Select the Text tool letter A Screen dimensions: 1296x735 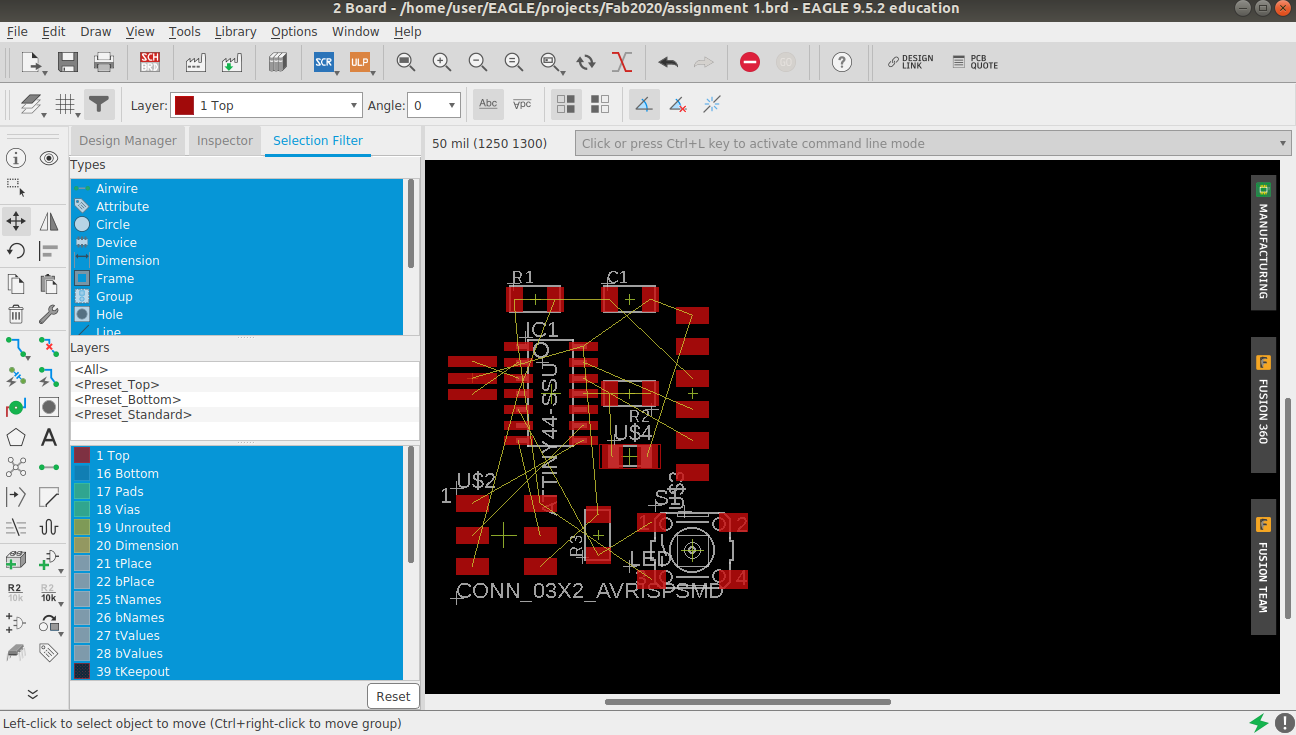point(49,437)
